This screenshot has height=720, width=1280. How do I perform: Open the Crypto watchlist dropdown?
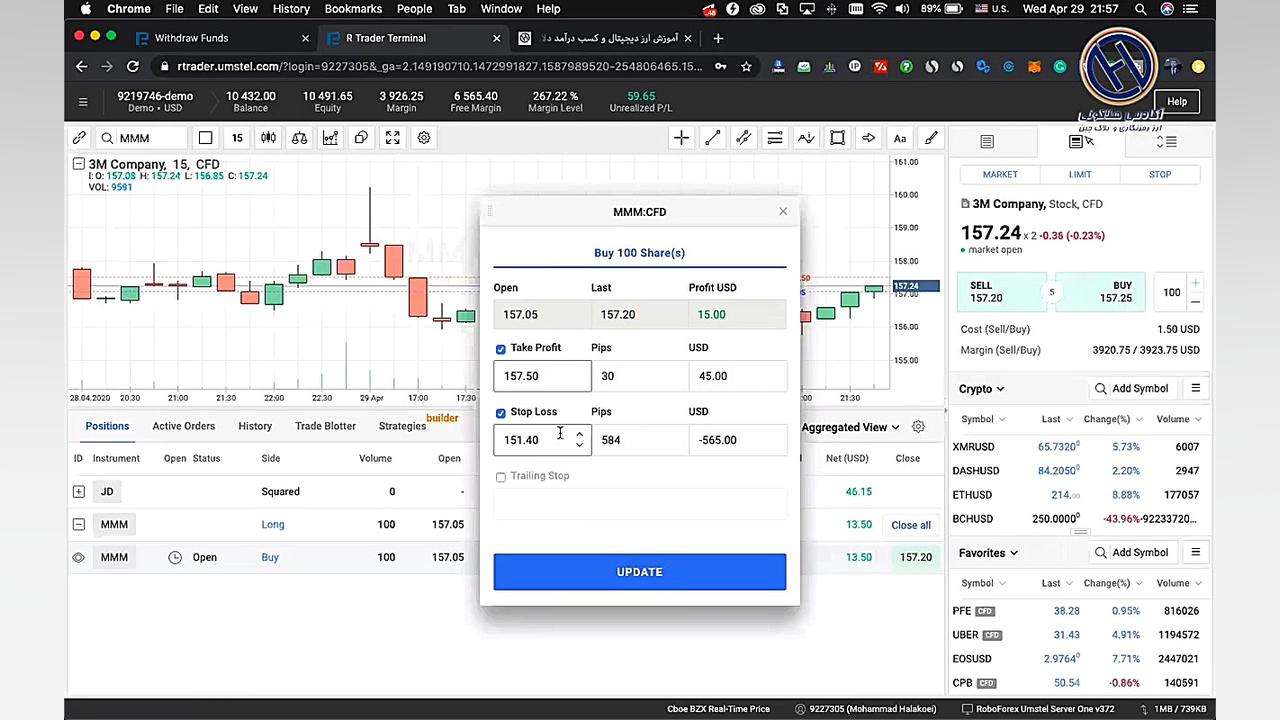[x=981, y=388]
